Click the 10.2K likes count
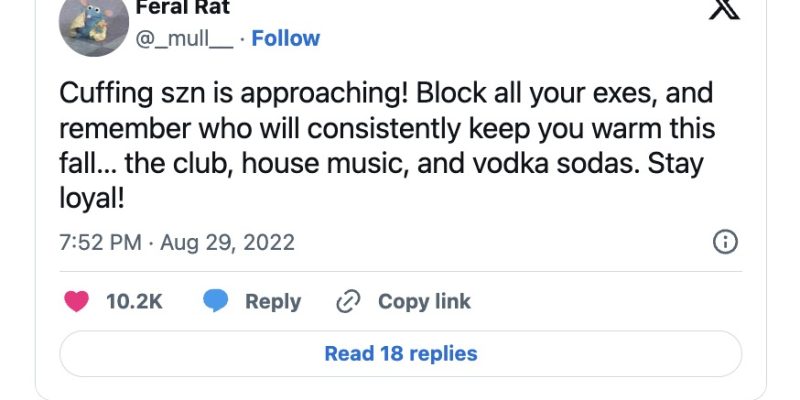This screenshot has width=800, height=400. point(134,302)
